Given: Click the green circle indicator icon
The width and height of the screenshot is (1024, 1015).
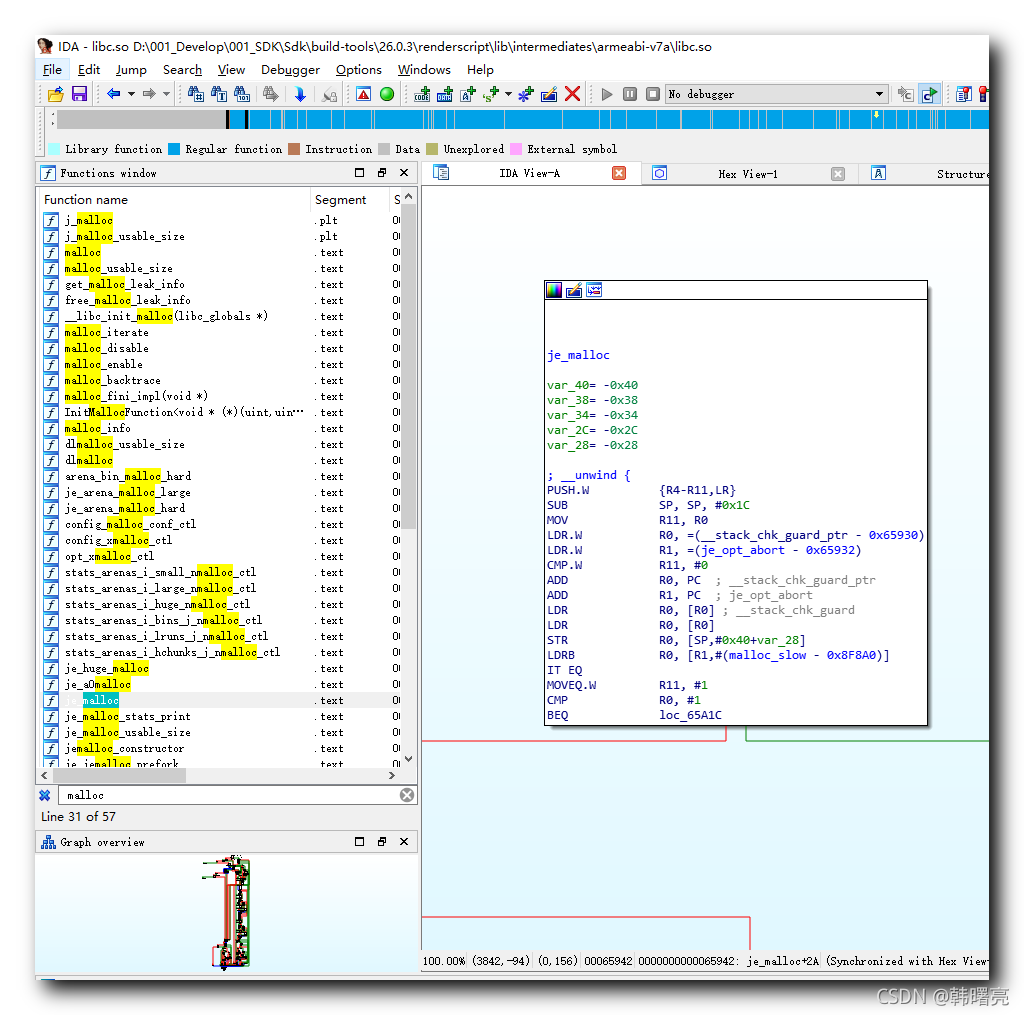Looking at the screenshot, I should coord(387,94).
